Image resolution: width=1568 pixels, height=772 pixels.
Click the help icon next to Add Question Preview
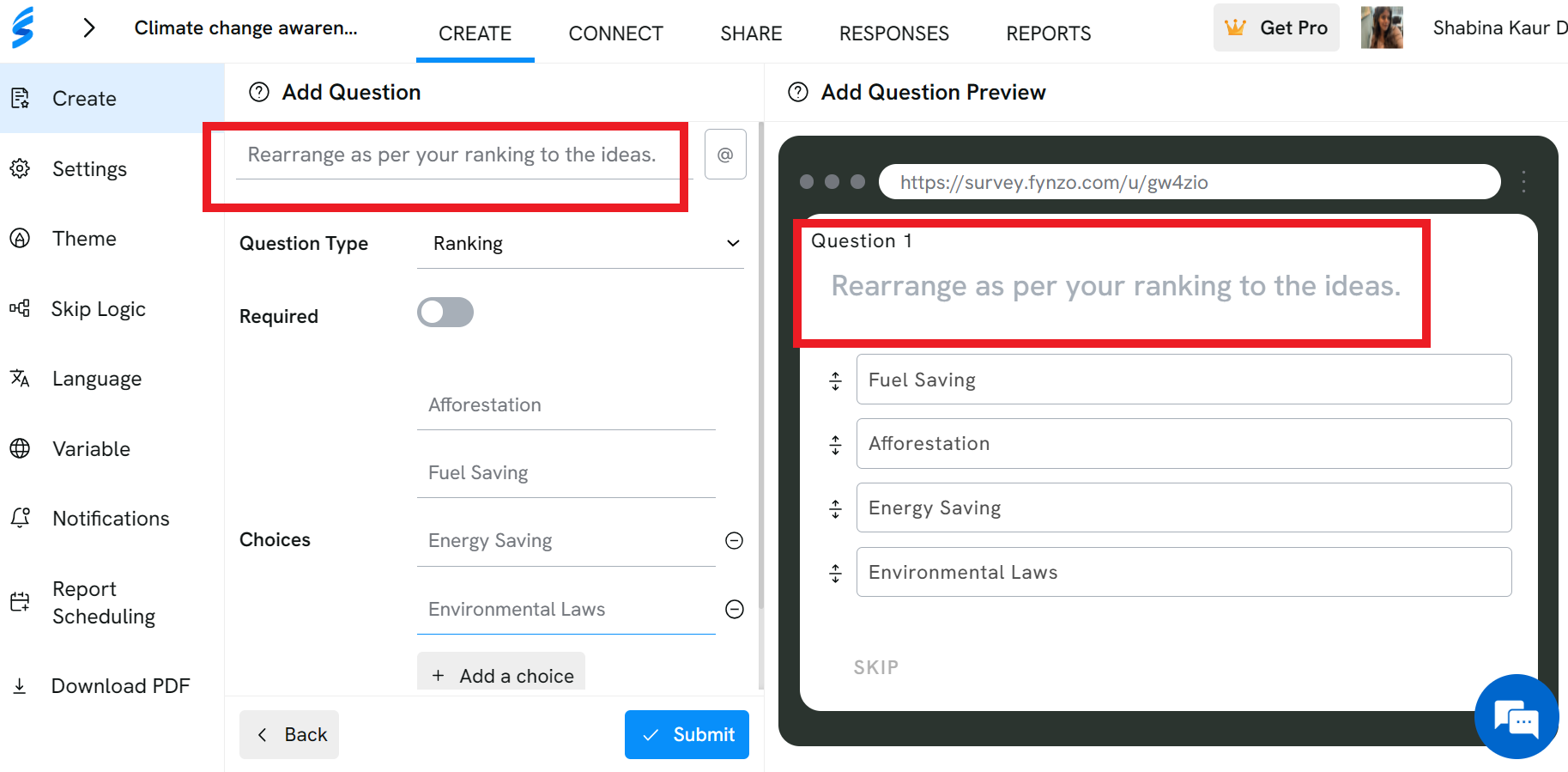click(798, 92)
